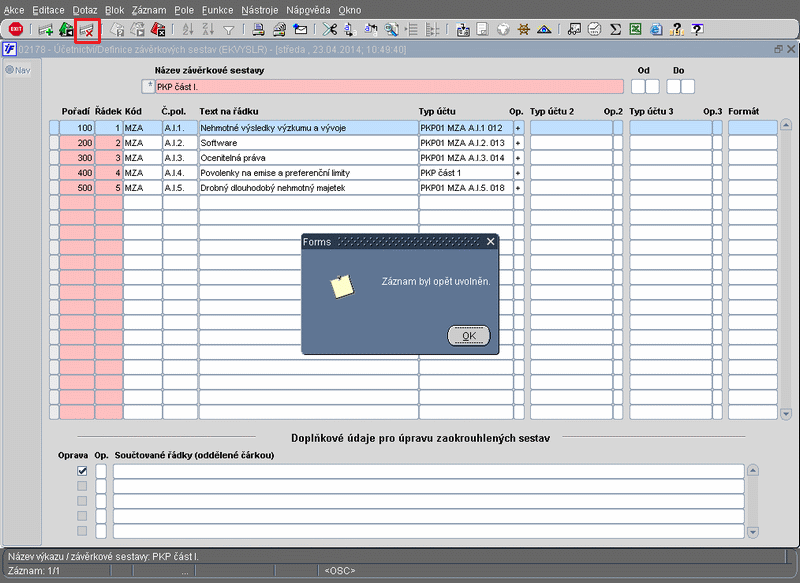
Task: Click scroll up arrow of main table
Action: (786, 125)
